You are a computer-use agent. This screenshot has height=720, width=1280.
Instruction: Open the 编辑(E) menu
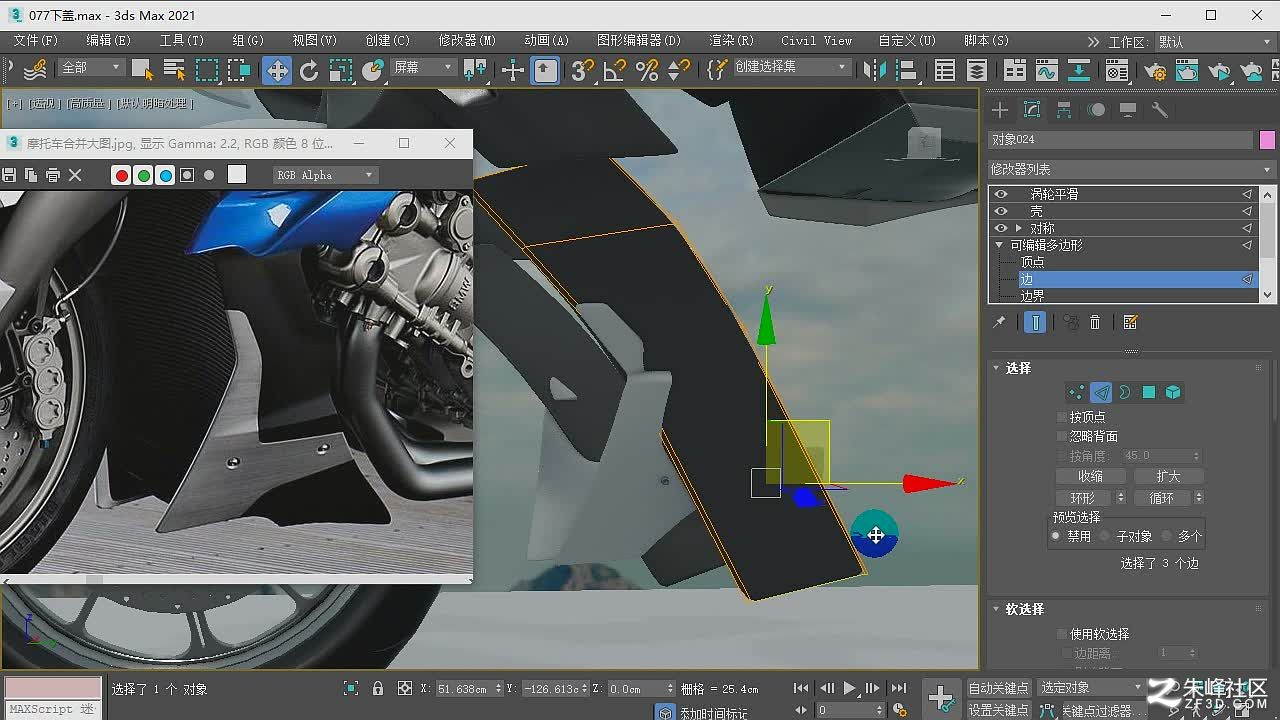coord(108,40)
